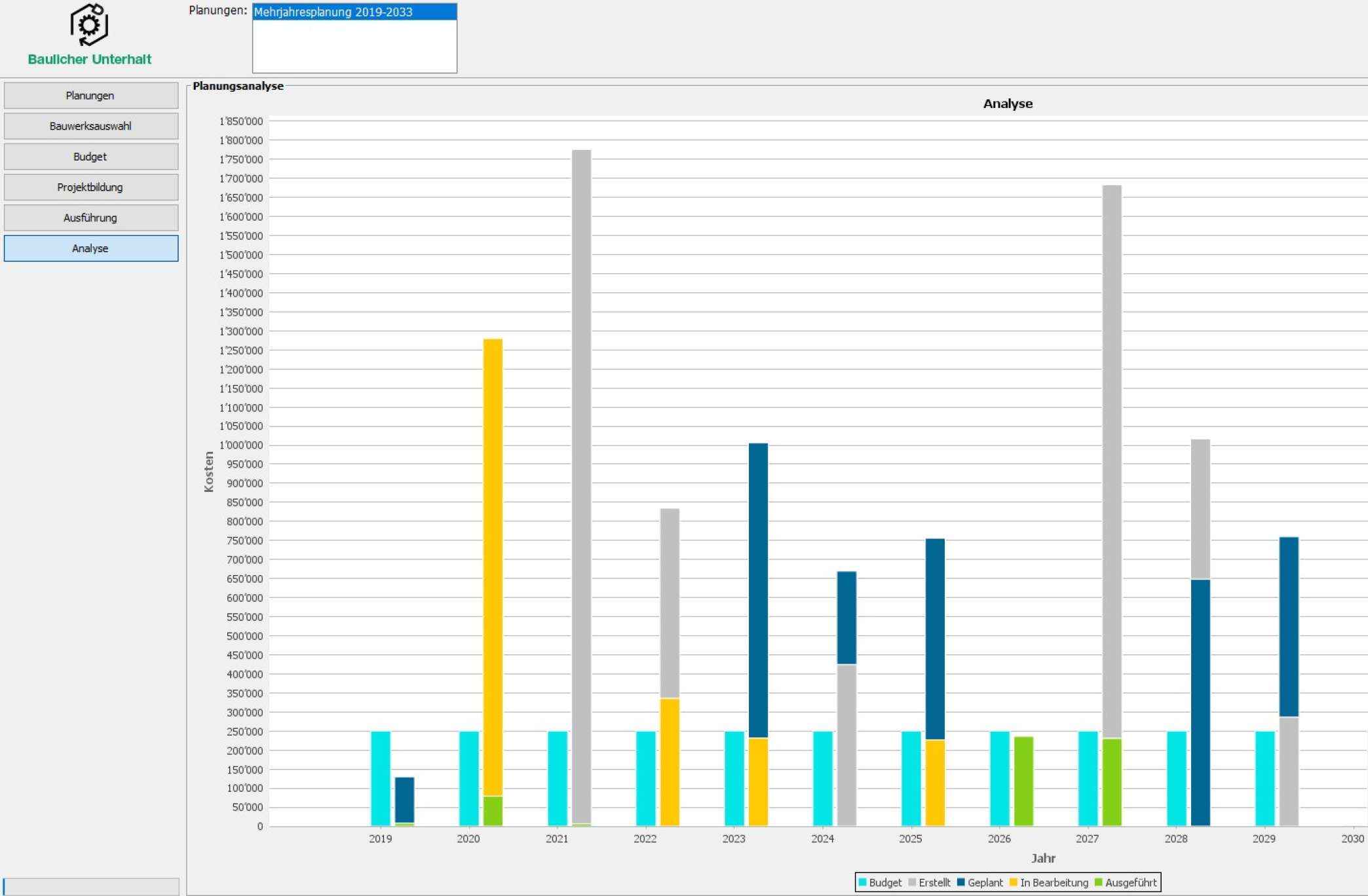Screen dimensions: 1368x896
Task: Click the grey Erstellt segment for 2022
Action: (x=670, y=603)
